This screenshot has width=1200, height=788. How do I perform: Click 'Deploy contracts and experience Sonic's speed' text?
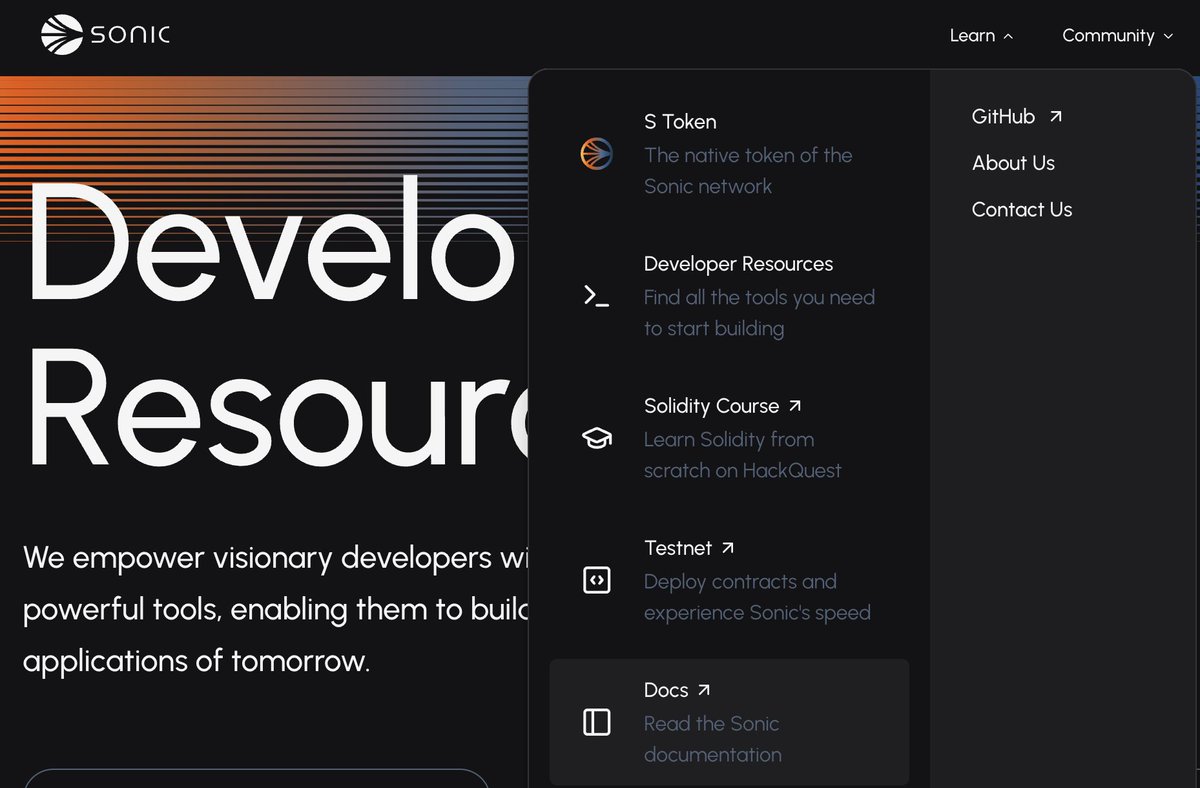(757, 597)
